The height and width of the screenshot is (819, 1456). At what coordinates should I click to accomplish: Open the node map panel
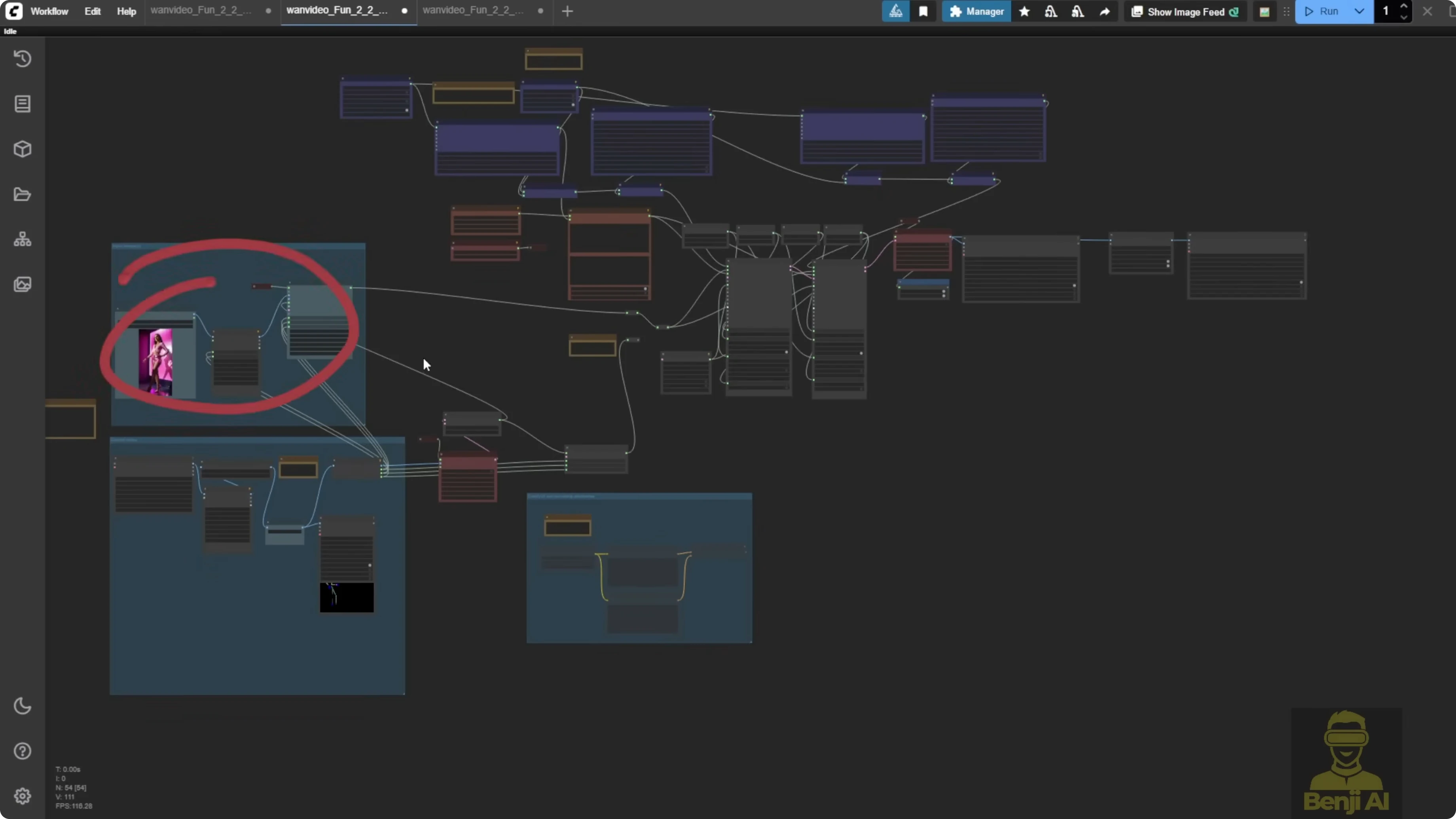[x=23, y=239]
